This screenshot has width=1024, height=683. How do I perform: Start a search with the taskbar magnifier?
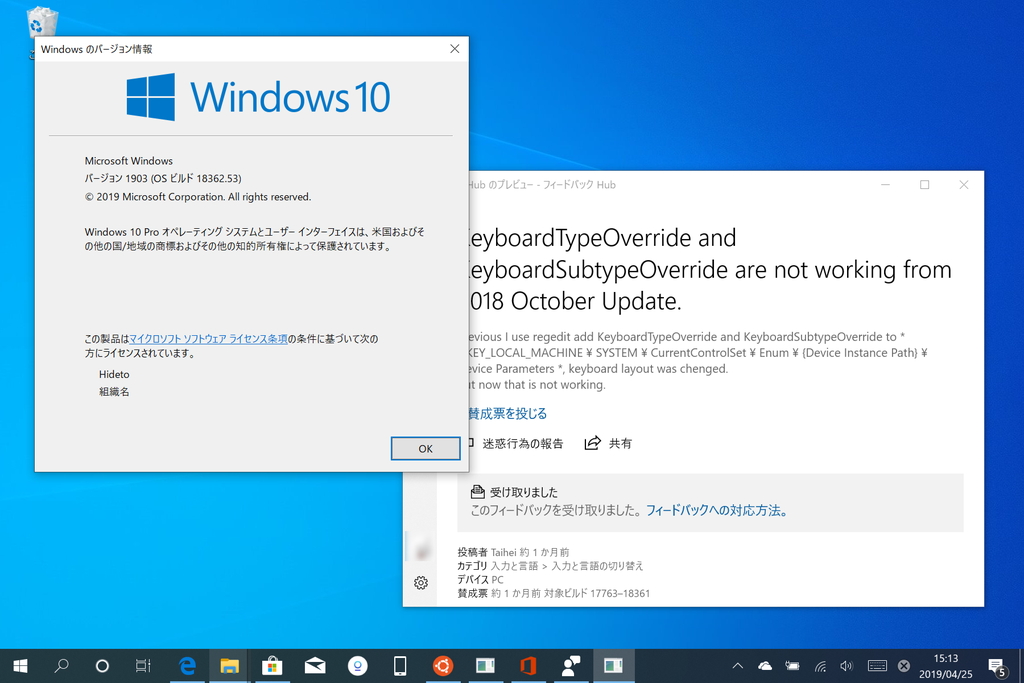[x=60, y=665]
